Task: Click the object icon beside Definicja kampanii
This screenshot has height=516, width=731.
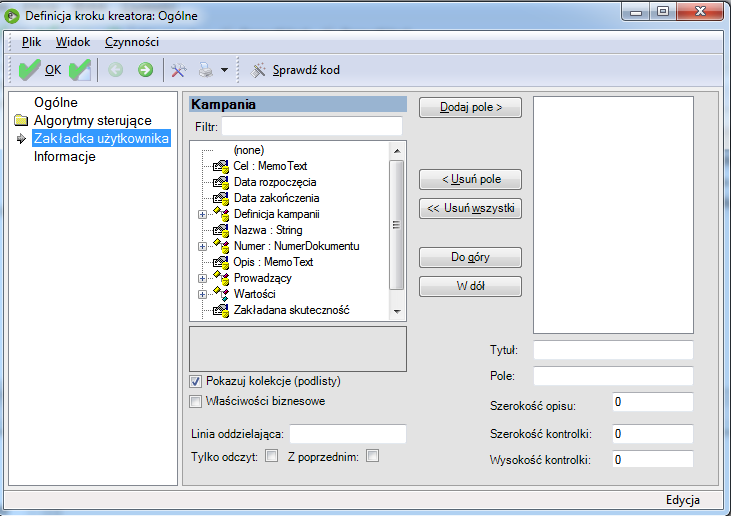Action: pyautogui.click(x=221, y=214)
